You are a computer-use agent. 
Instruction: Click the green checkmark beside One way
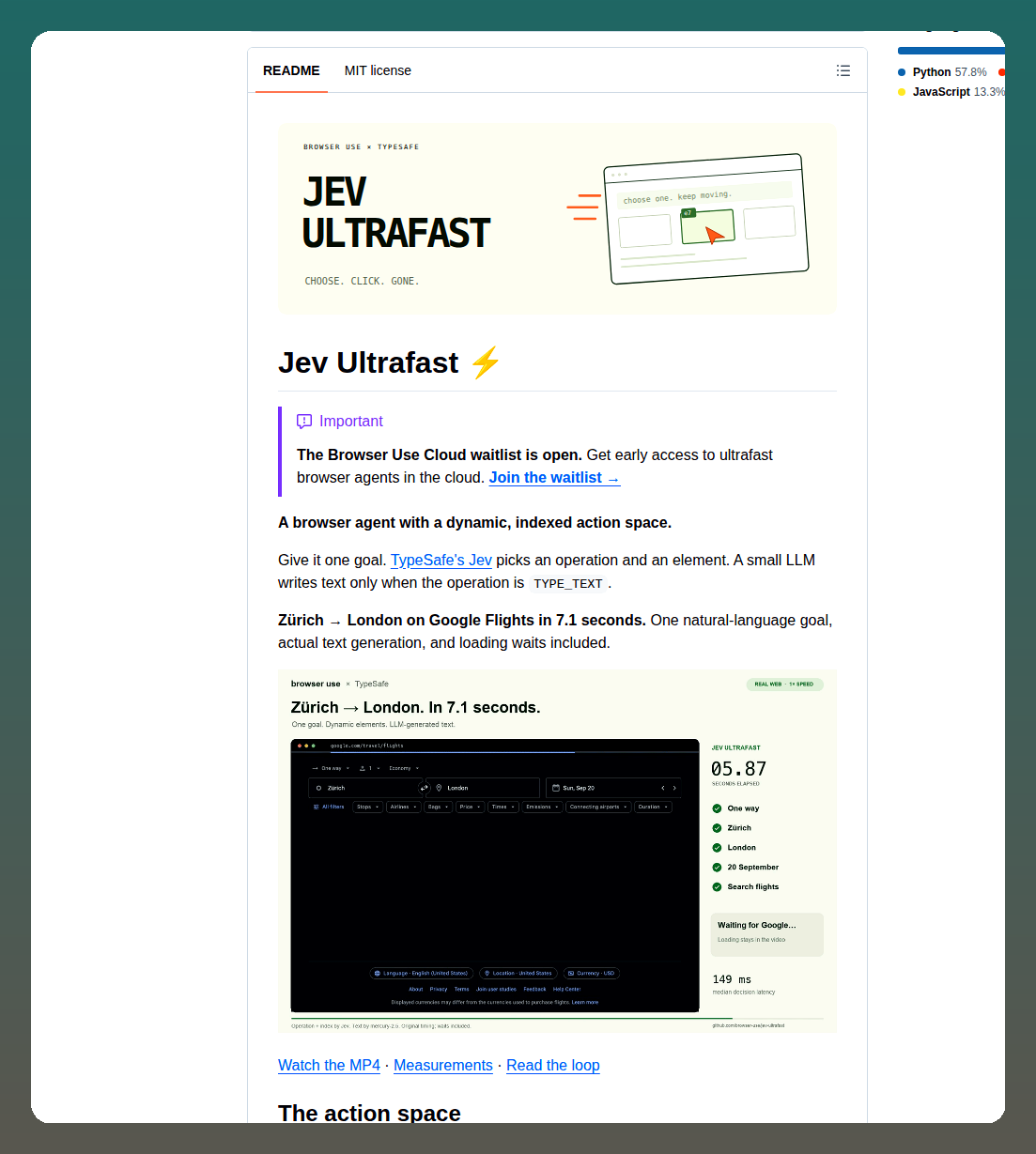(x=717, y=808)
